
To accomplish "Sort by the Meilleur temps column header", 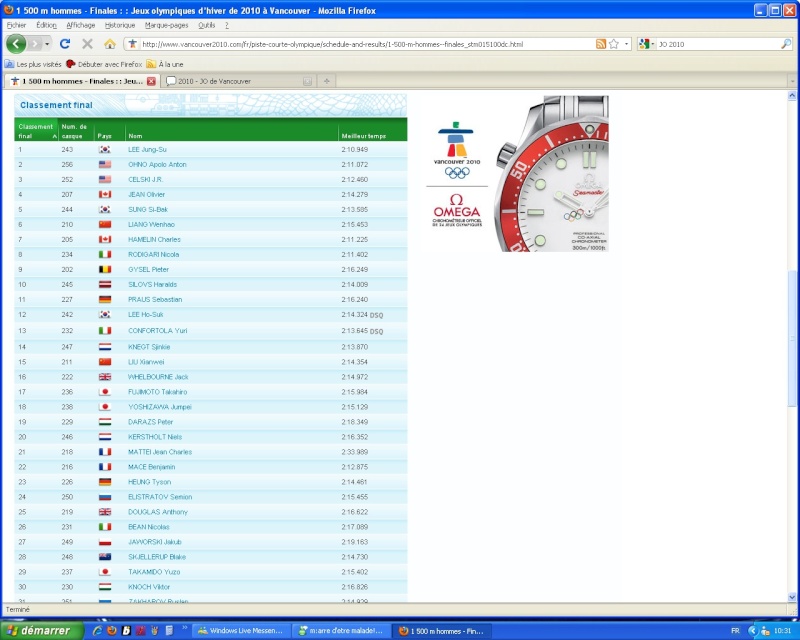I will coord(373,131).
